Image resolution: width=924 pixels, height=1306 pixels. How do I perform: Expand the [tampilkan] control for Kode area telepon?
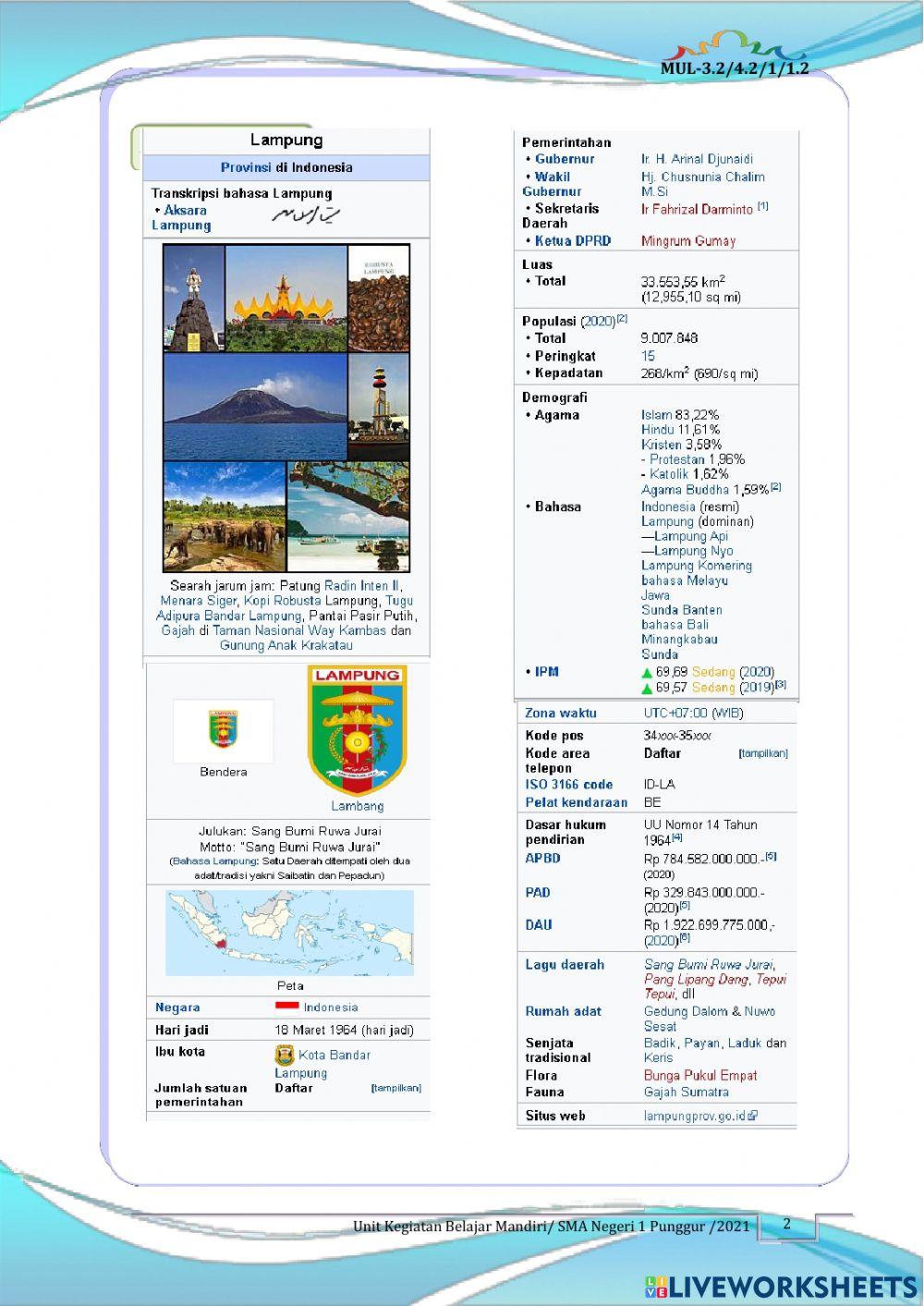tap(763, 753)
